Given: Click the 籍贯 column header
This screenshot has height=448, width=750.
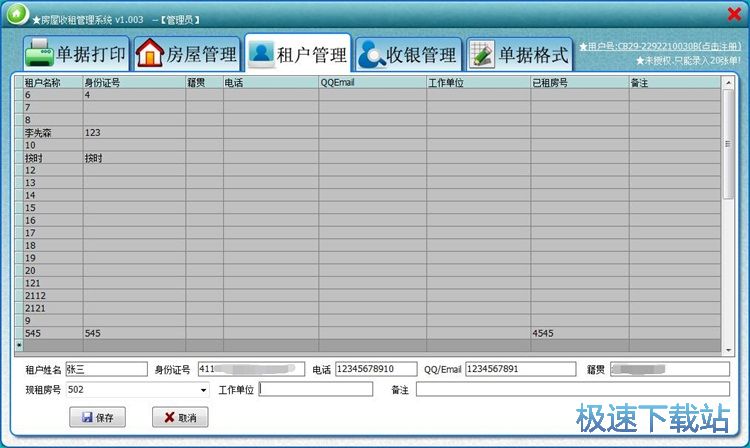Looking at the screenshot, I should 204,82.
